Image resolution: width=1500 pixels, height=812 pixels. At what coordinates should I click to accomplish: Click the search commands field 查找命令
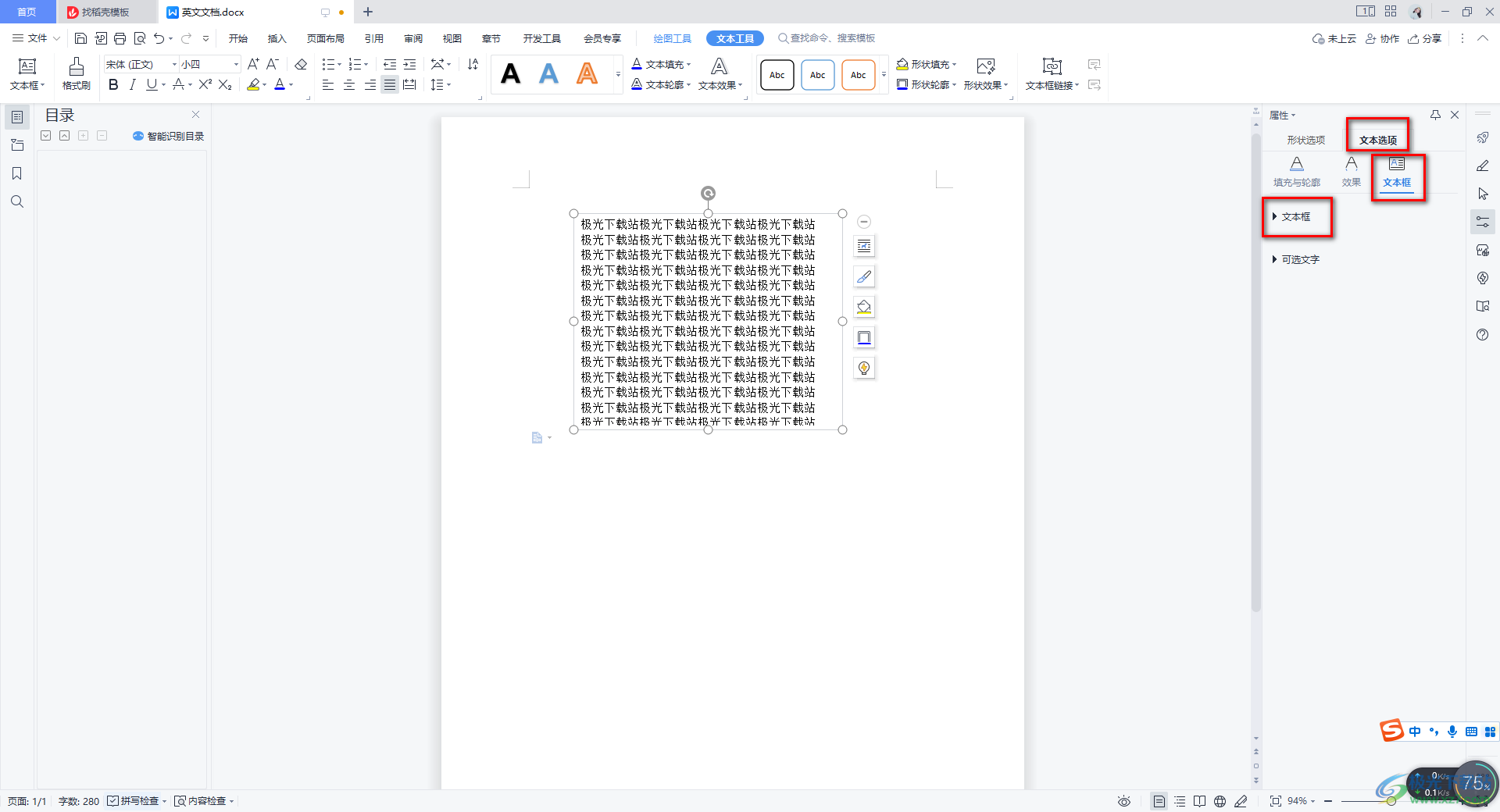tap(827, 38)
